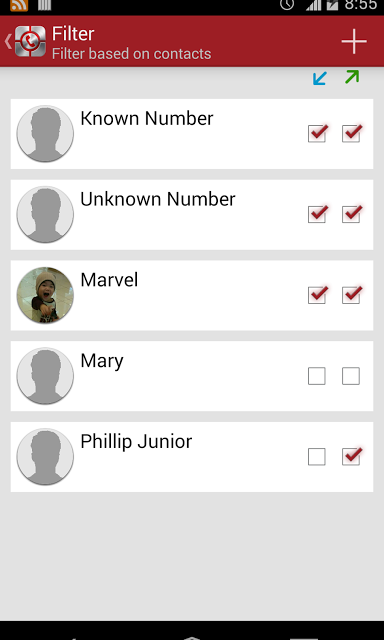Uncheck outgoing box for Phillip Junior

(351, 456)
